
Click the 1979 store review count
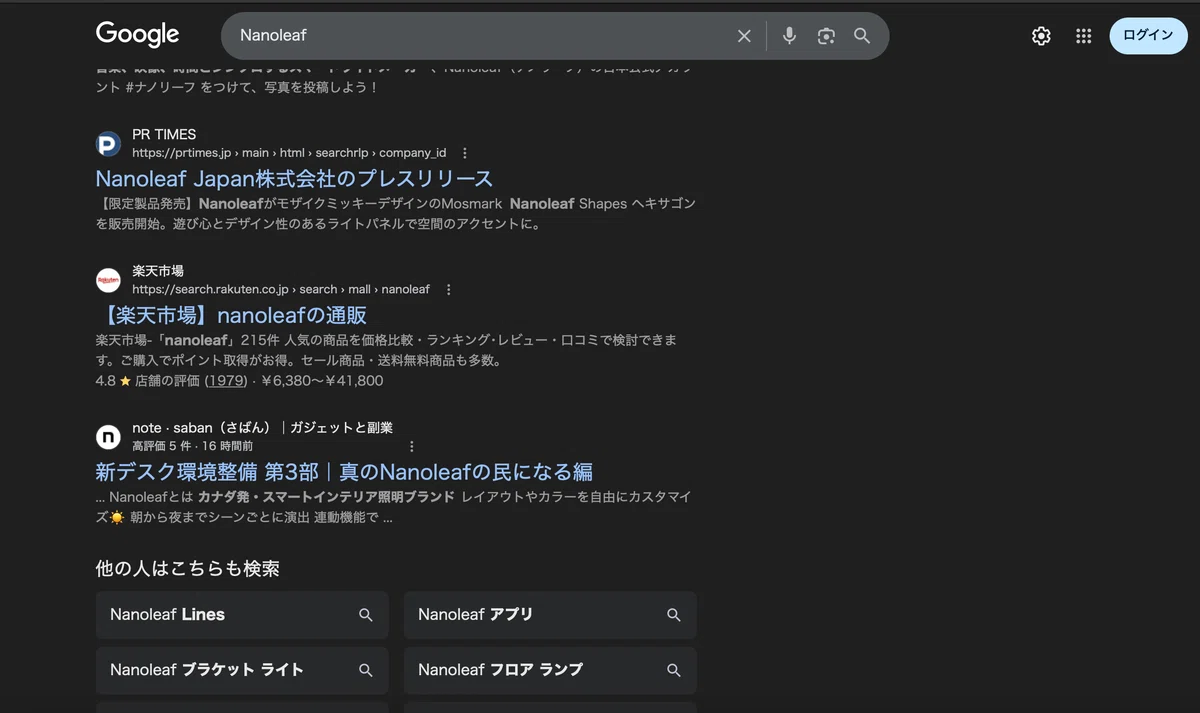[225, 381]
